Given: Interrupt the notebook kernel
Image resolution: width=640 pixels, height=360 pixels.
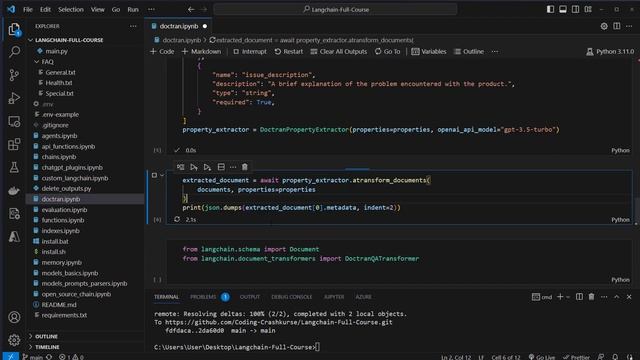Looking at the screenshot, I should pos(250,51).
